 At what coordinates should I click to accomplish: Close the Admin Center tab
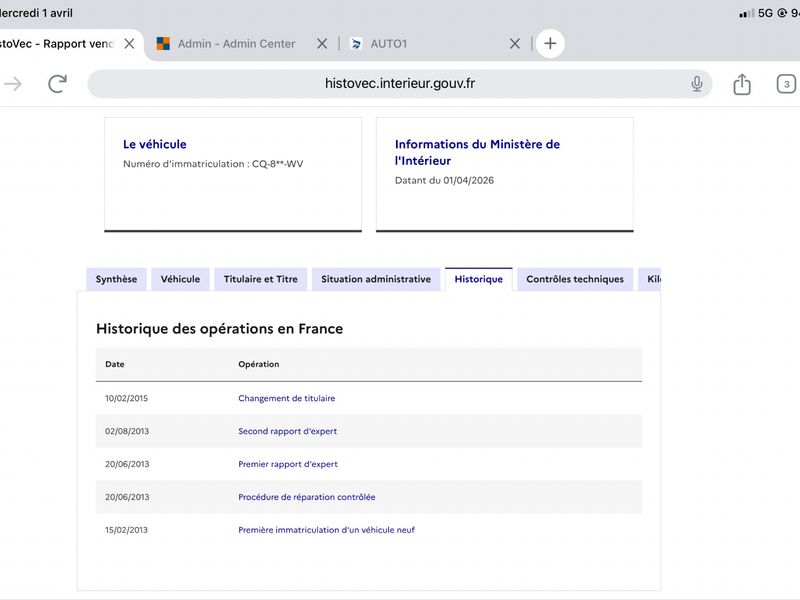[322, 44]
